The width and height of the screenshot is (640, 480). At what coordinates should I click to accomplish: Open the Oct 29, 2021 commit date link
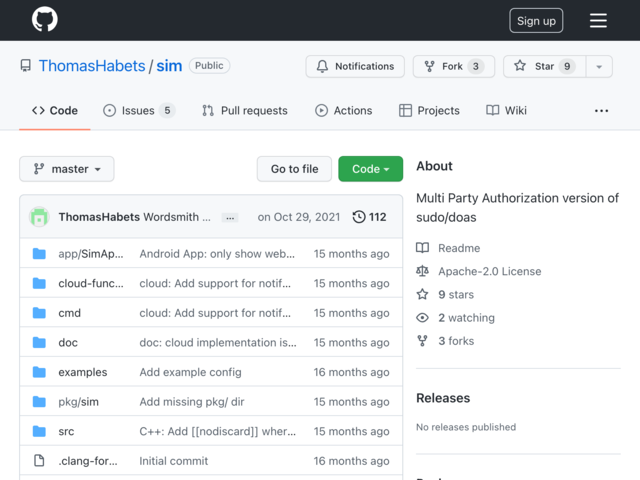(x=299, y=217)
